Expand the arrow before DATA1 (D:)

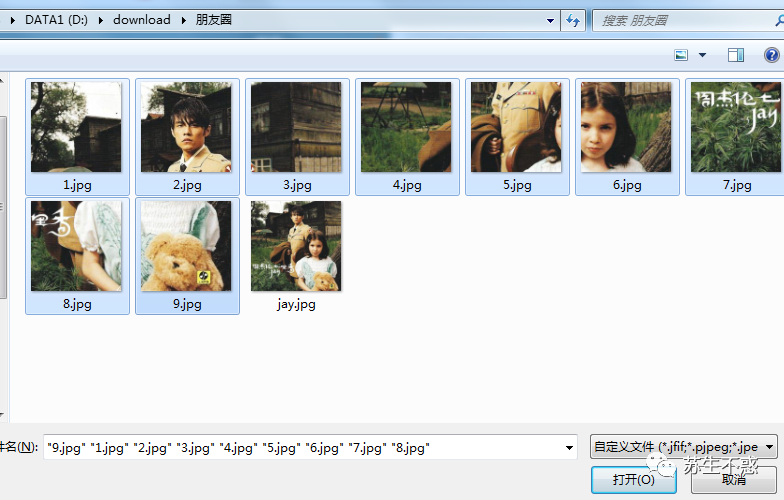(13, 20)
